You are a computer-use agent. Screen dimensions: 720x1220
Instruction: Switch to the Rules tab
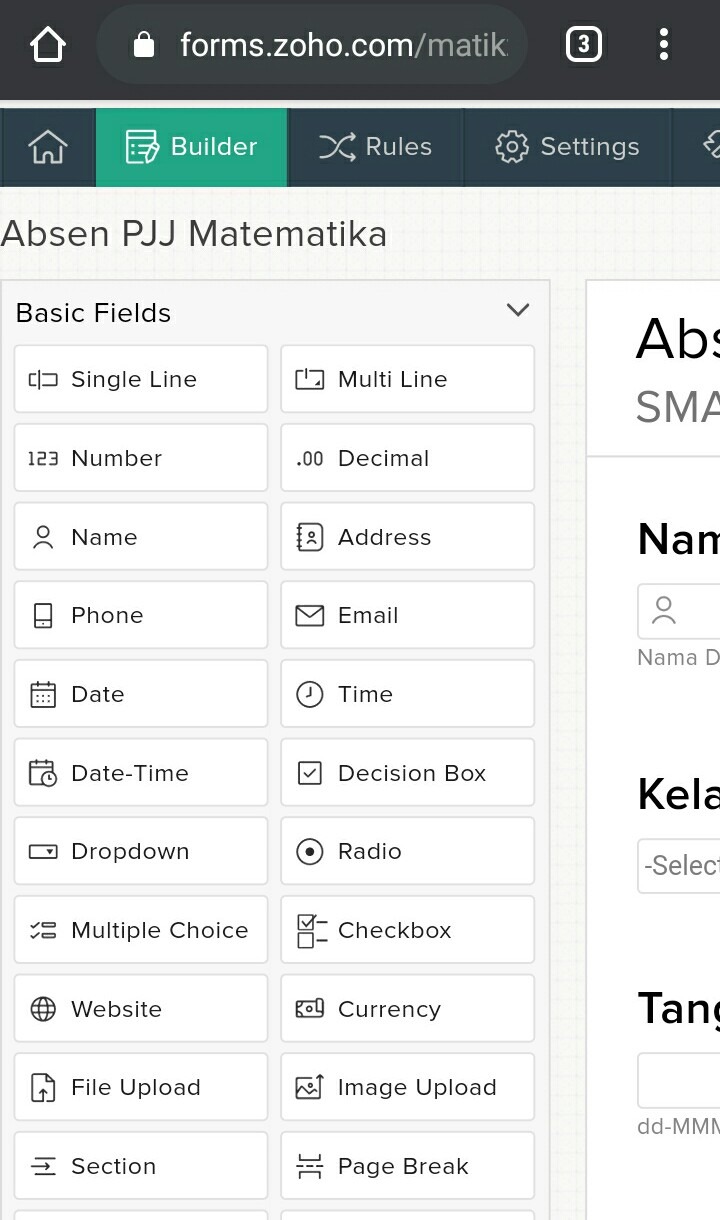(376, 147)
